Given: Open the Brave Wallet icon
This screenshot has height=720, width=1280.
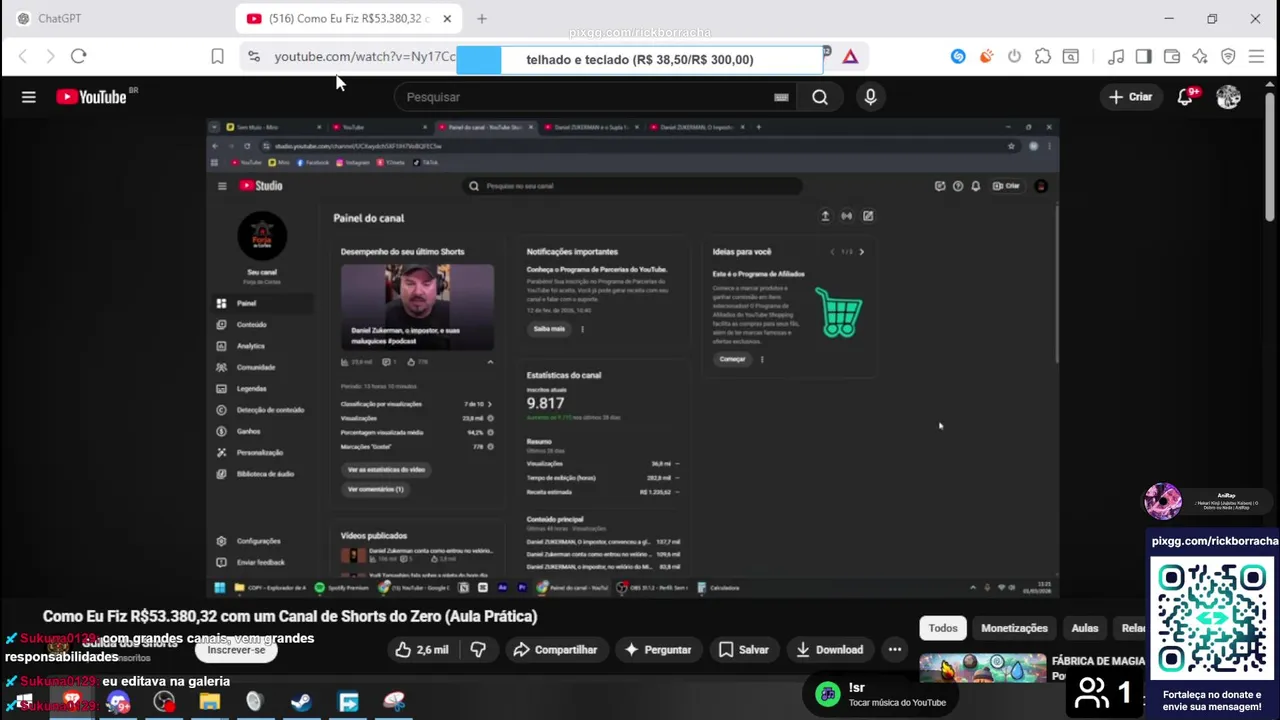Looking at the screenshot, I should pyautogui.click(x=1172, y=57).
